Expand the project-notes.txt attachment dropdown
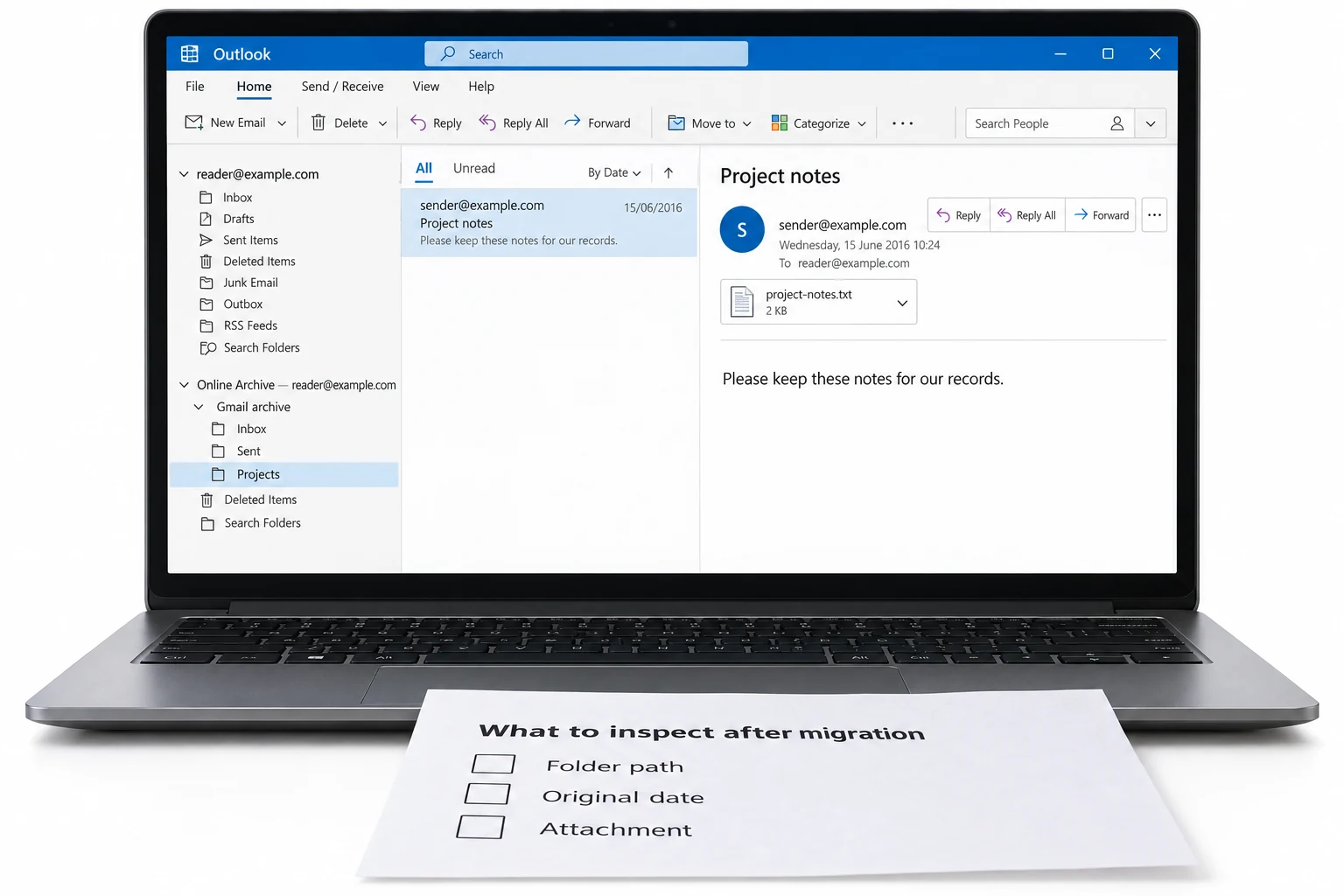Image resolution: width=1344 pixels, height=896 pixels. point(902,303)
